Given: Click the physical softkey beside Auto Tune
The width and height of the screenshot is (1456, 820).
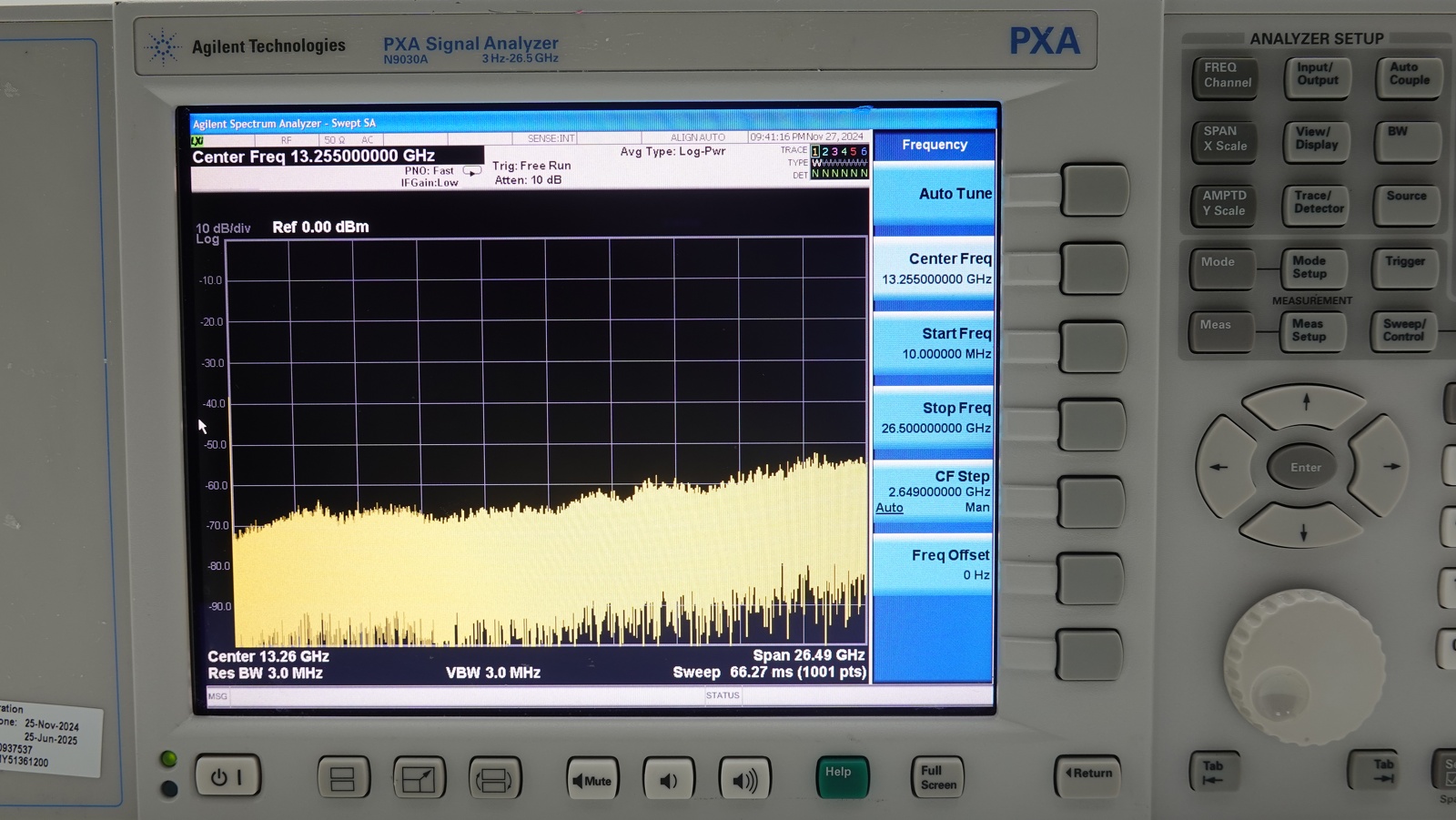Looking at the screenshot, I should coord(1095,190).
